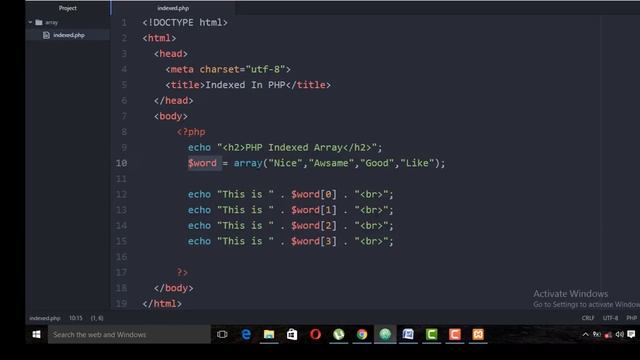The width and height of the screenshot is (640, 360).
Task: Click the echo keyword on line 12
Action: [x=199, y=194]
